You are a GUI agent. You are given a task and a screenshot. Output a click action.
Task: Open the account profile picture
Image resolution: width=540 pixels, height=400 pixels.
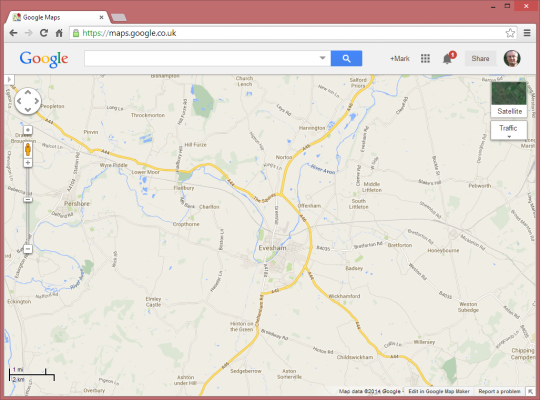[x=512, y=59]
